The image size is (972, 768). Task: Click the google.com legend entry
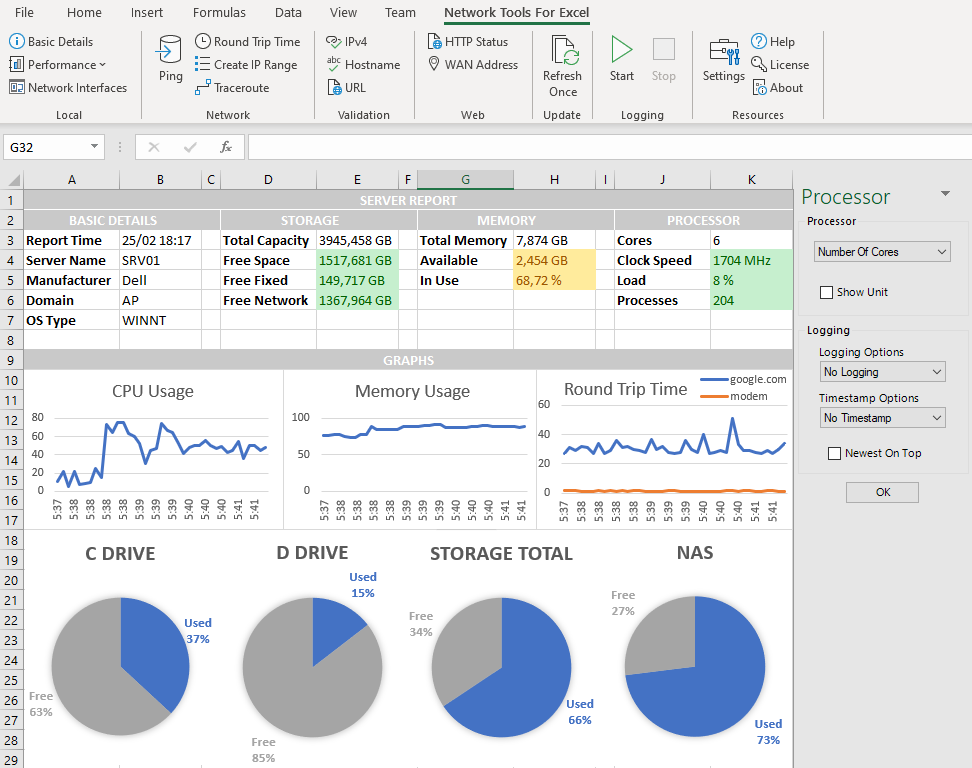[743, 379]
